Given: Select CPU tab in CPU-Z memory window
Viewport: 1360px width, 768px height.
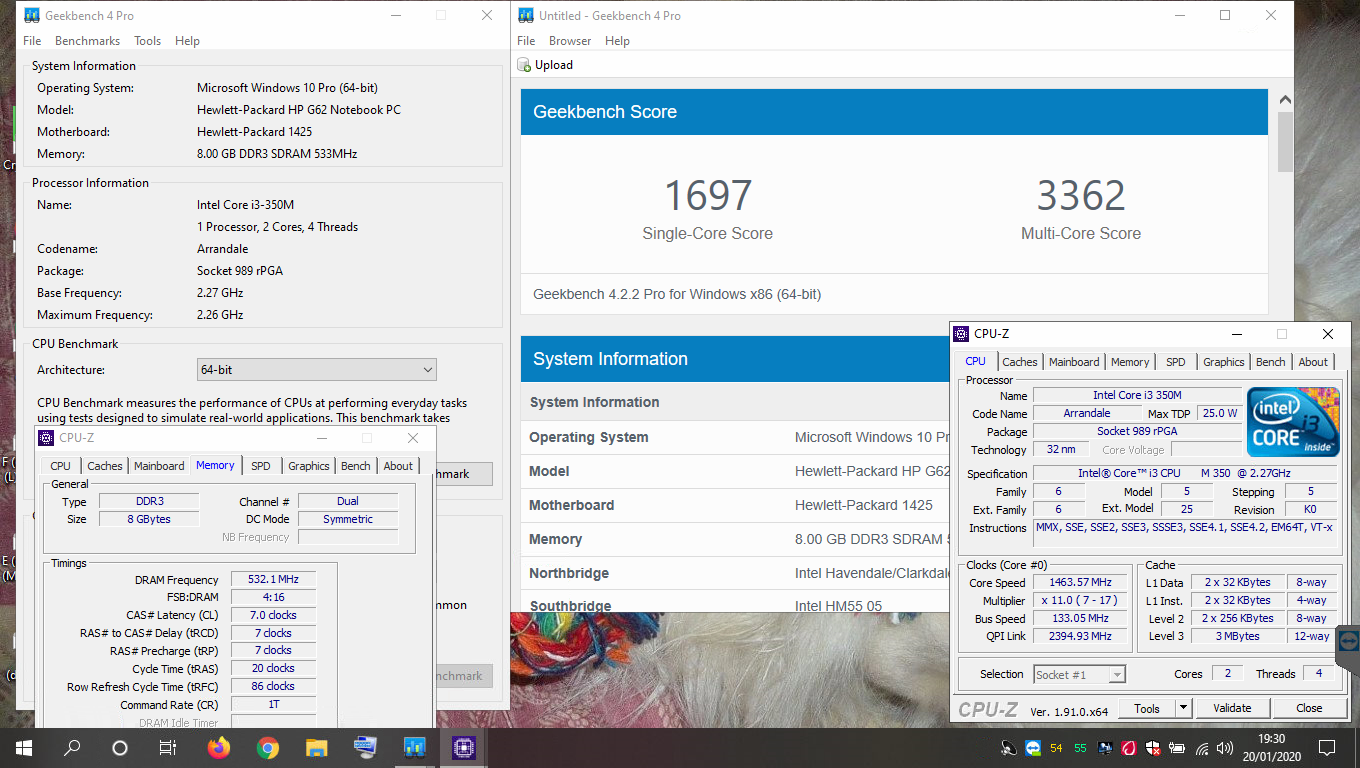Looking at the screenshot, I should [x=60, y=466].
